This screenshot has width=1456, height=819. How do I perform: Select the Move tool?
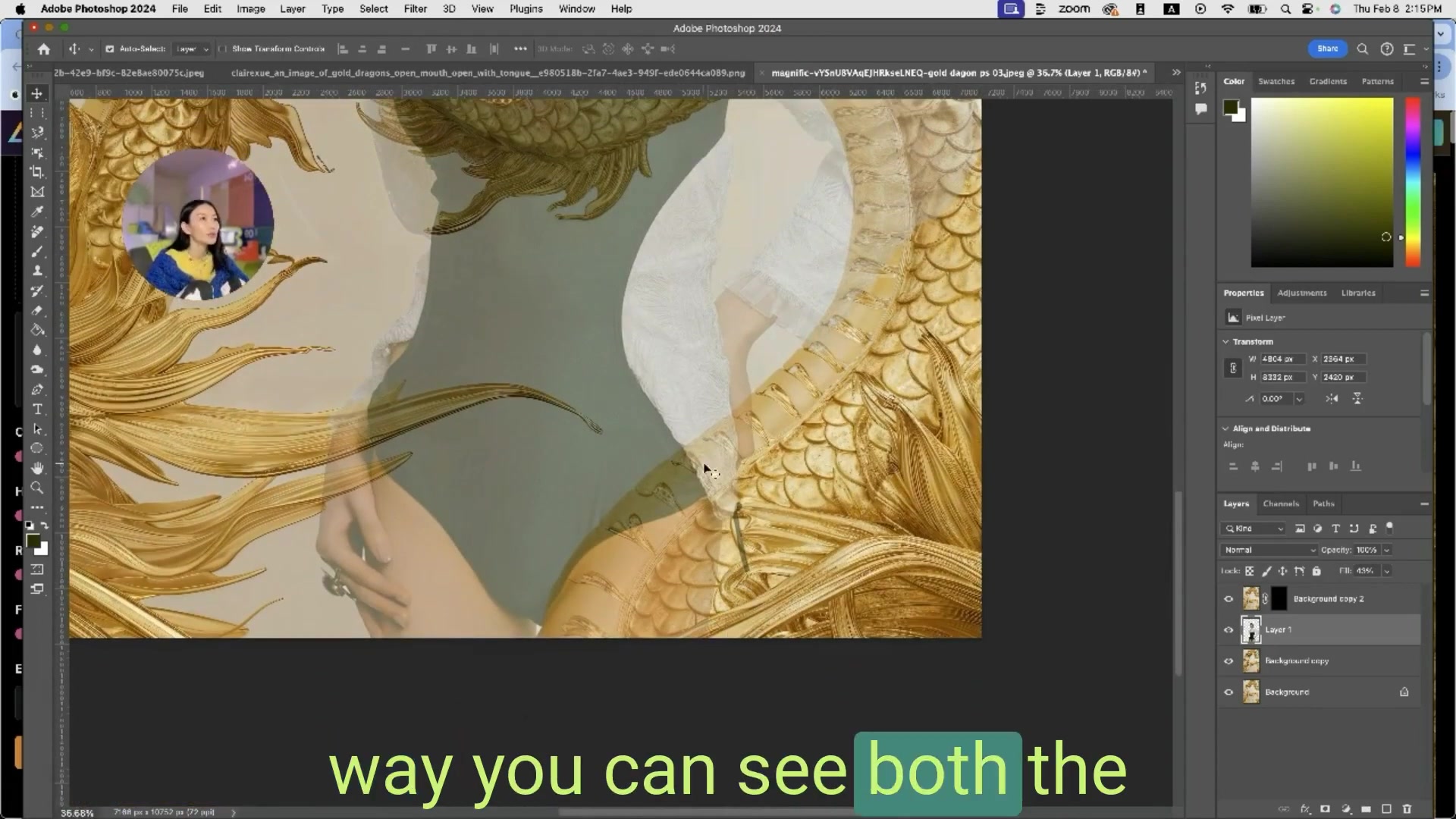[36, 93]
